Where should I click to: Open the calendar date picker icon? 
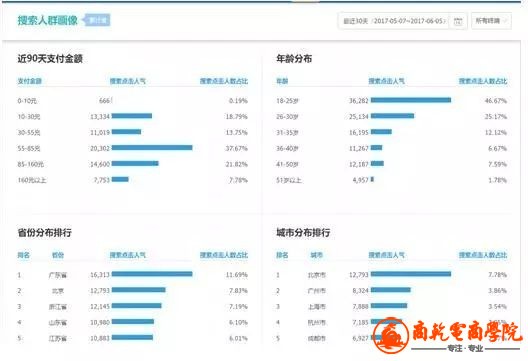coord(458,21)
